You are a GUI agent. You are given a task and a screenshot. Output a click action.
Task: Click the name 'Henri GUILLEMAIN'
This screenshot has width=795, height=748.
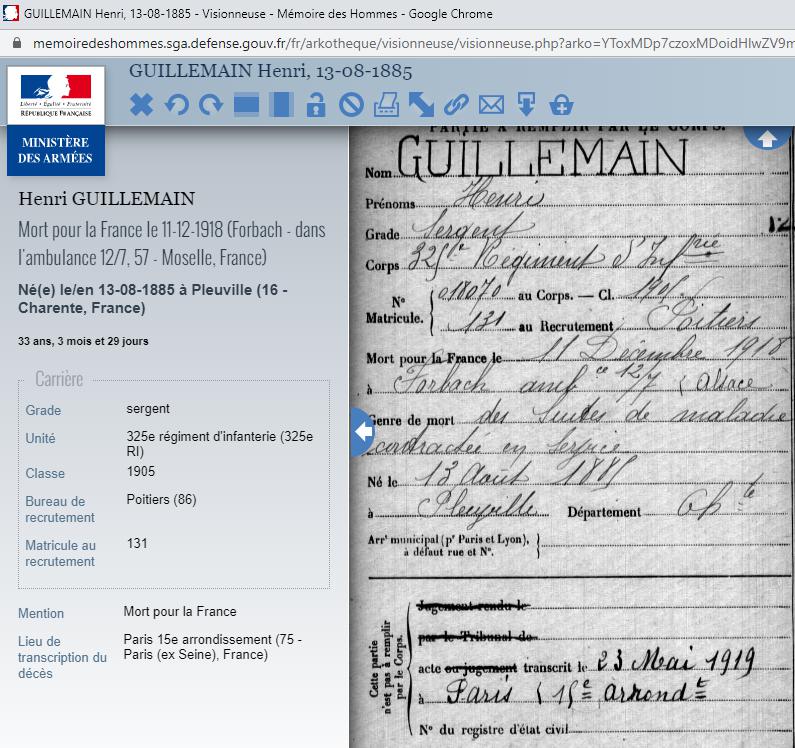[106, 198]
